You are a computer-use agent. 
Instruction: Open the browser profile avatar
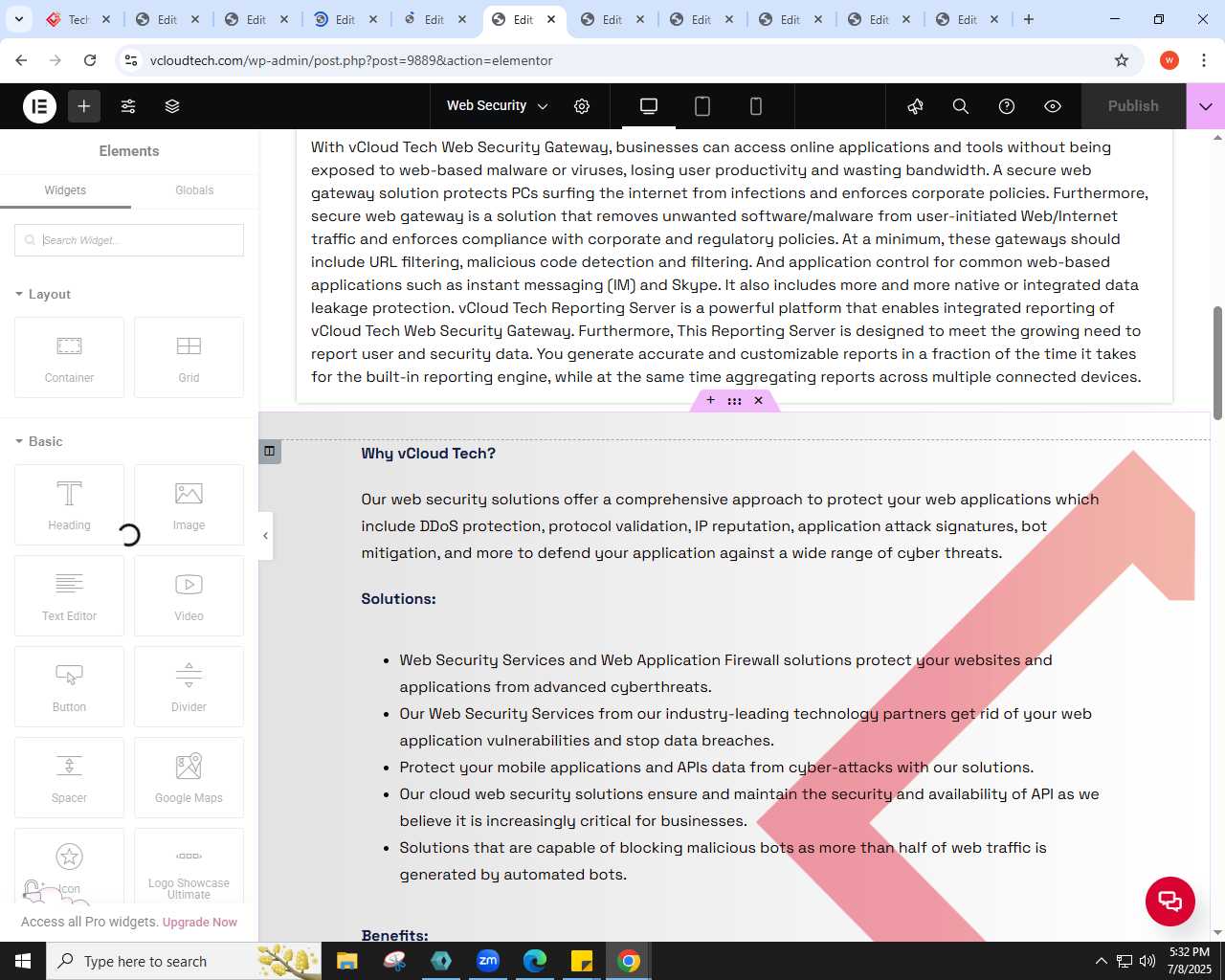click(x=1169, y=60)
